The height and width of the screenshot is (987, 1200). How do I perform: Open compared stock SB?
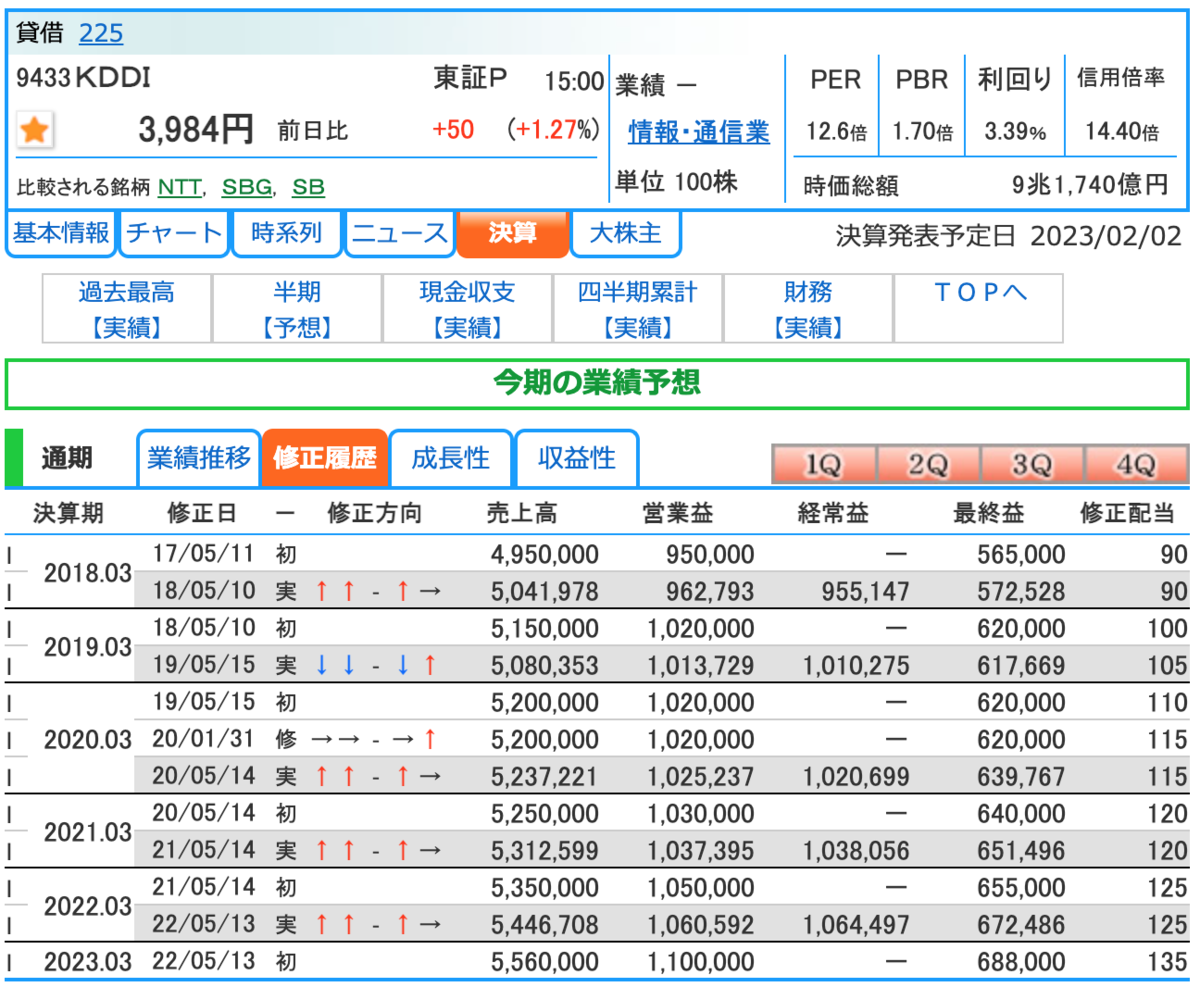coord(308,187)
